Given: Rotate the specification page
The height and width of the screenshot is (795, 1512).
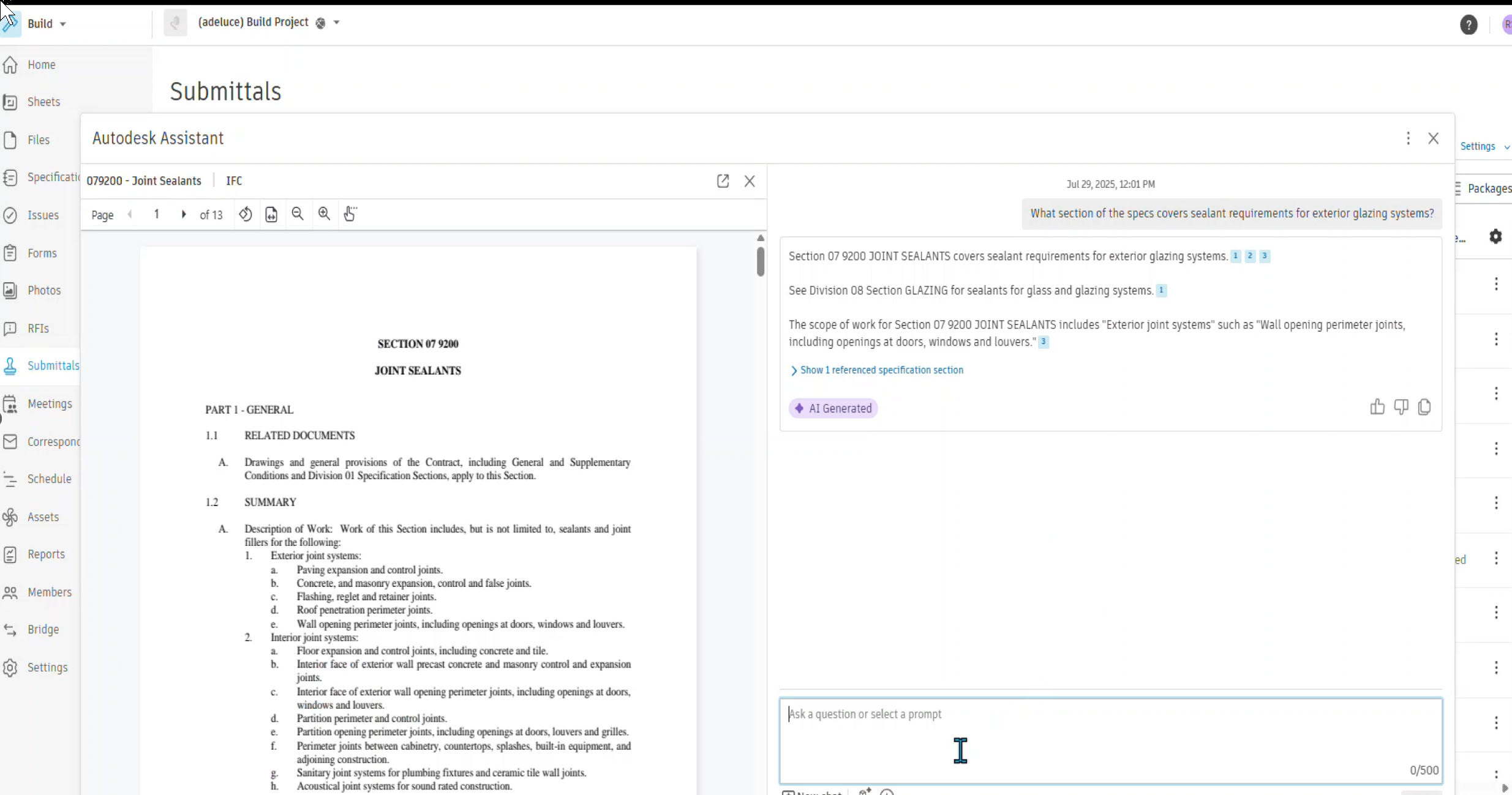Looking at the screenshot, I should pyautogui.click(x=245, y=214).
